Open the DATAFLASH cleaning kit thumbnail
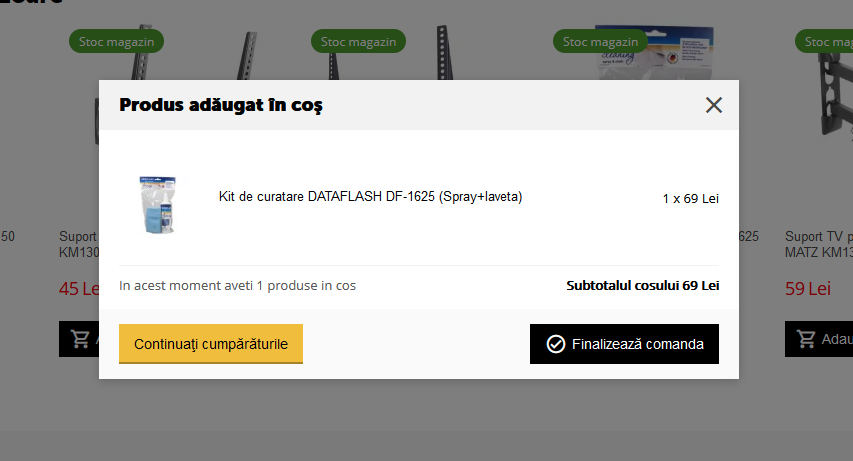This screenshot has height=461, width=853. [x=157, y=205]
